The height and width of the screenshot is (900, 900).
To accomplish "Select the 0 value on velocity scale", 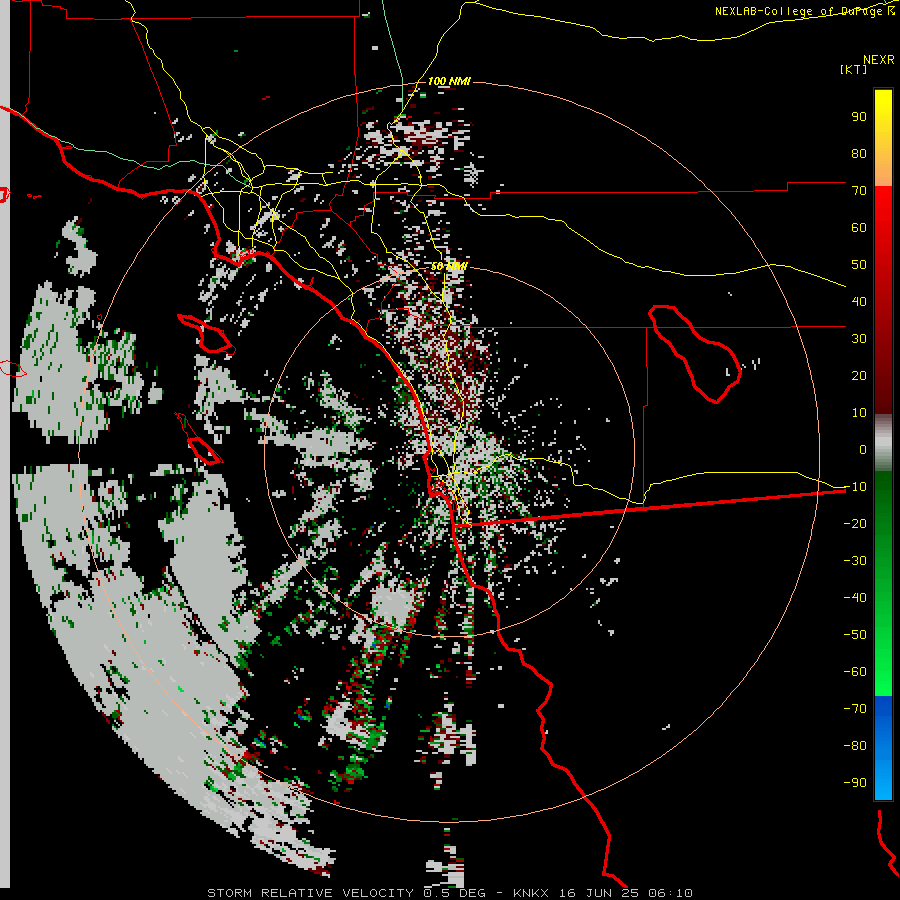I will (x=863, y=450).
